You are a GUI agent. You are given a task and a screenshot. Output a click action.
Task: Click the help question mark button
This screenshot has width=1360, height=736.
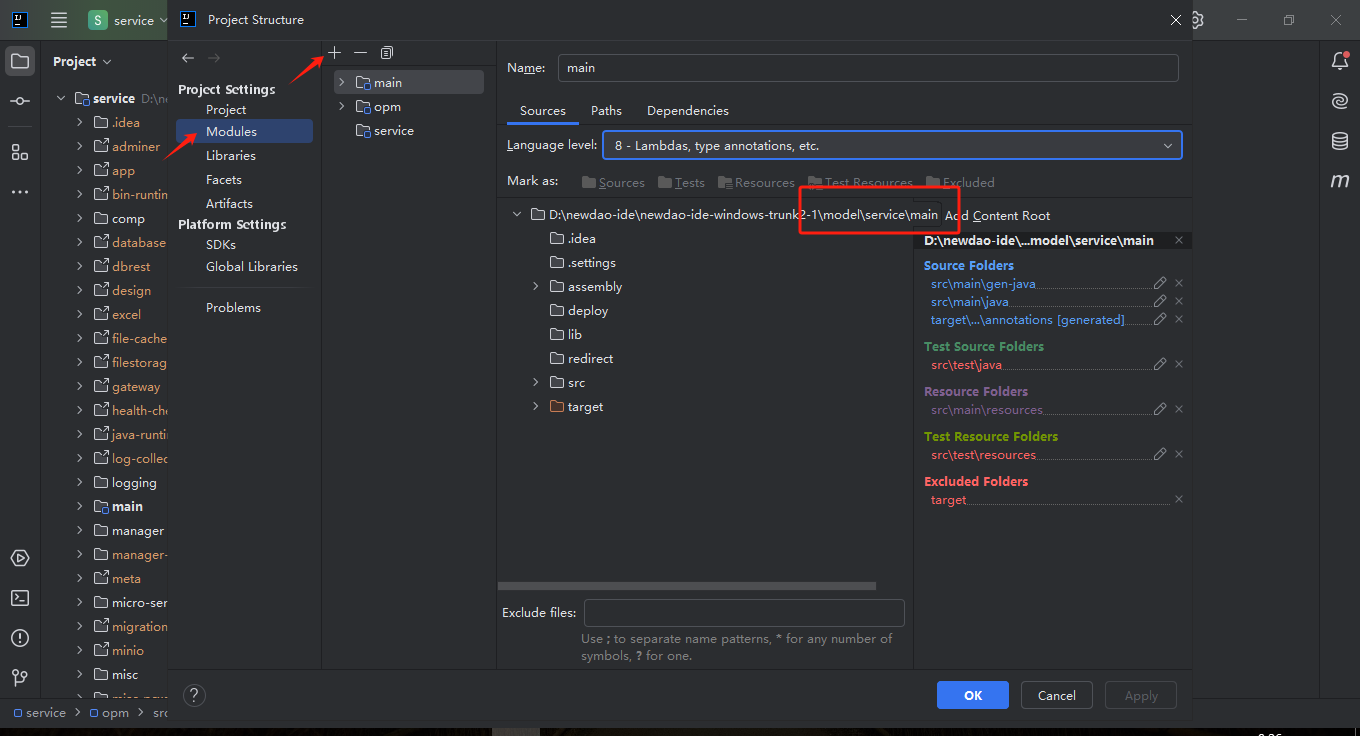[x=195, y=695]
